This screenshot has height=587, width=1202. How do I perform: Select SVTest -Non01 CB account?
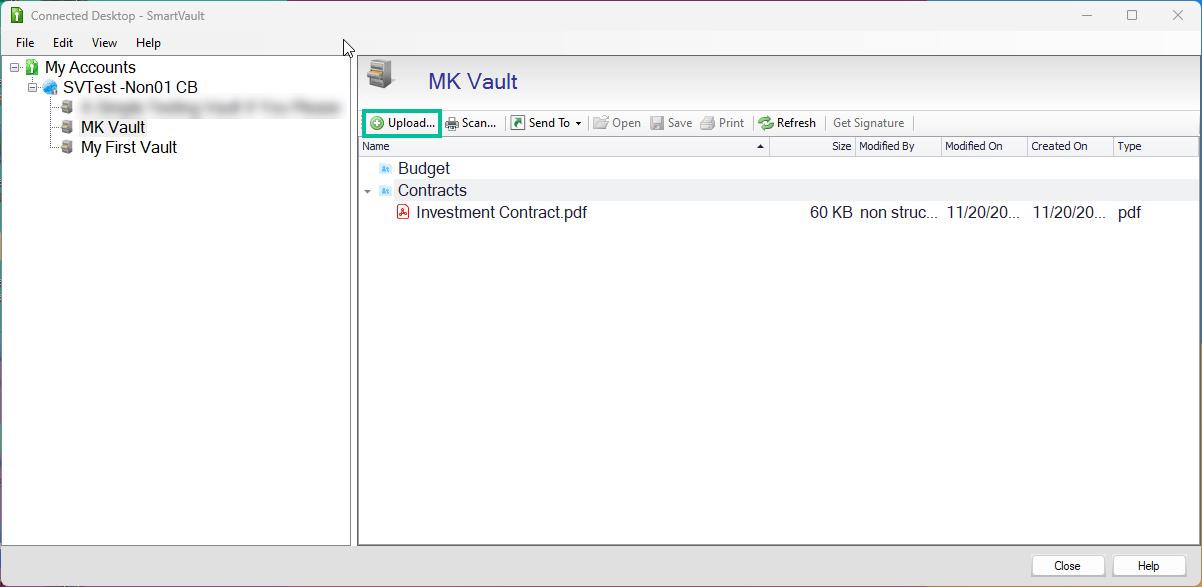pyautogui.click(x=130, y=87)
